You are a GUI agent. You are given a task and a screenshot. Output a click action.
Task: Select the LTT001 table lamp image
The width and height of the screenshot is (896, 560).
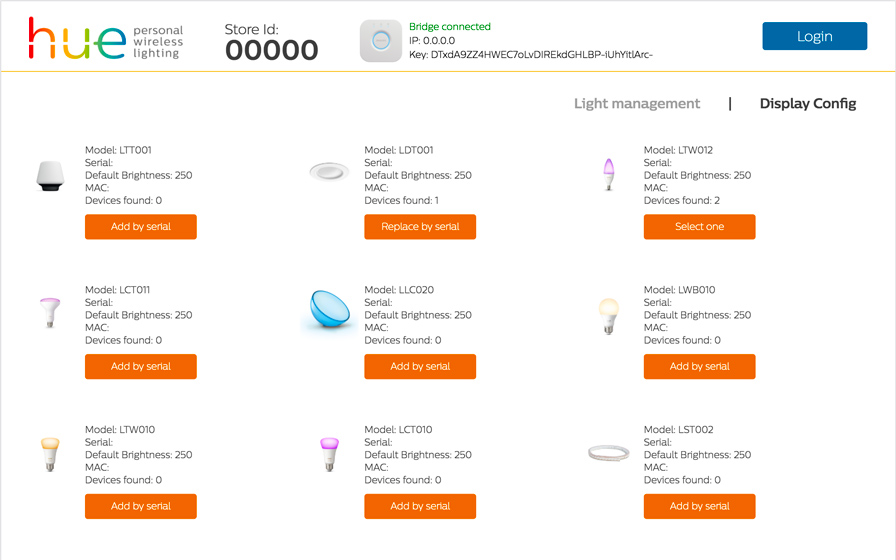50,176
